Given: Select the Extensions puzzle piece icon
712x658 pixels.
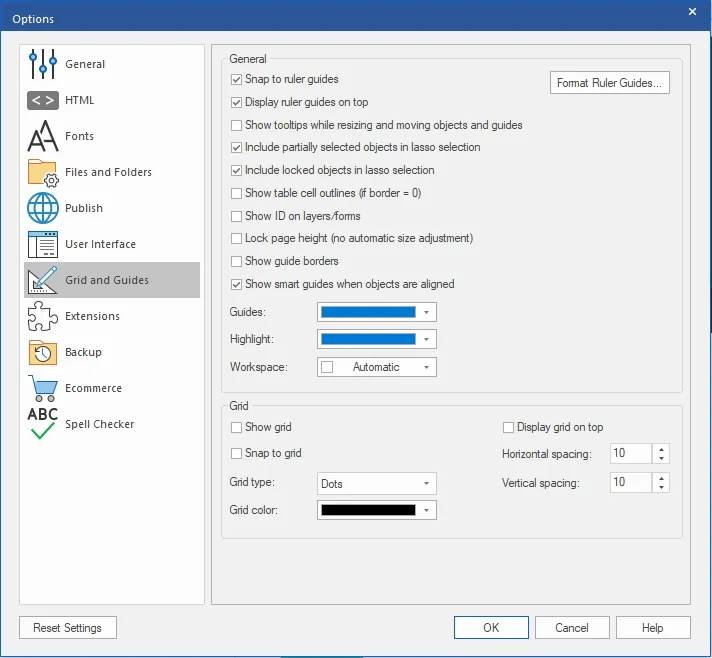Looking at the screenshot, I should click(43, 316).
